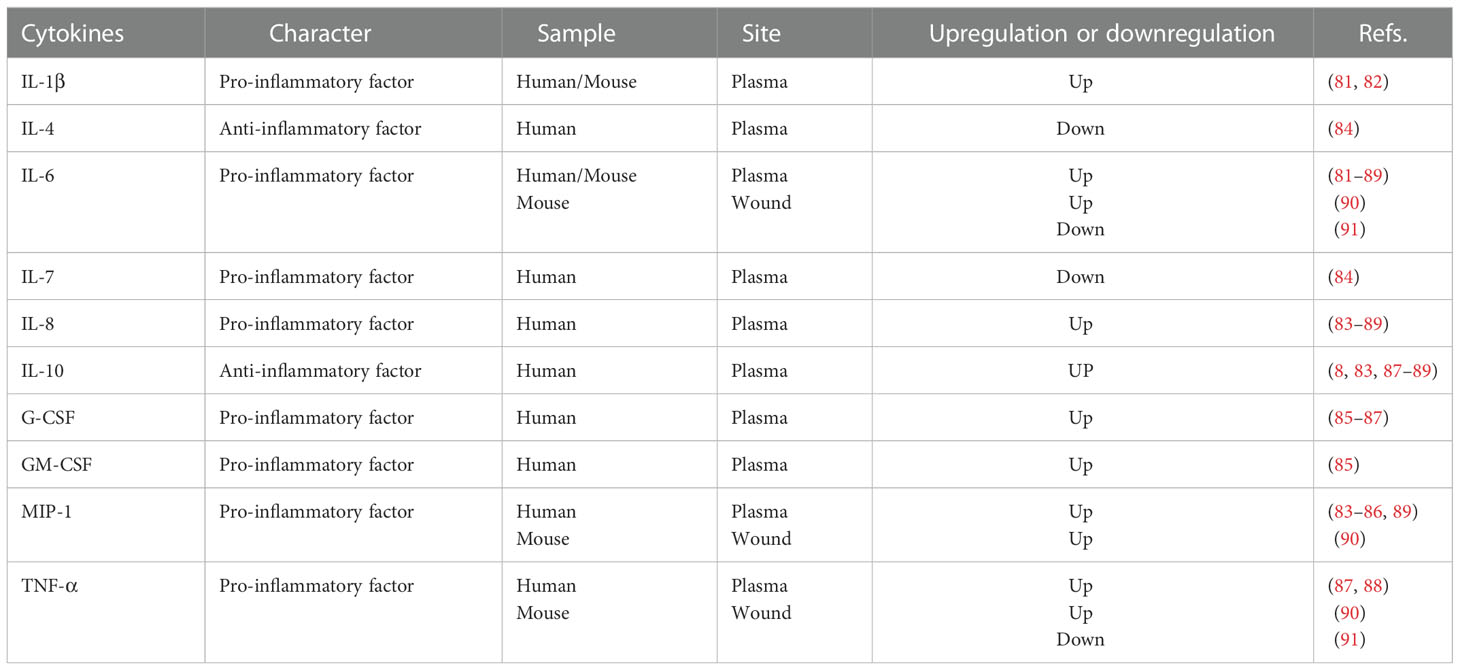1460x670 pixels.
Task: Open reference range 87–89 in IL-10 row
Action: tap(1406, 371)
